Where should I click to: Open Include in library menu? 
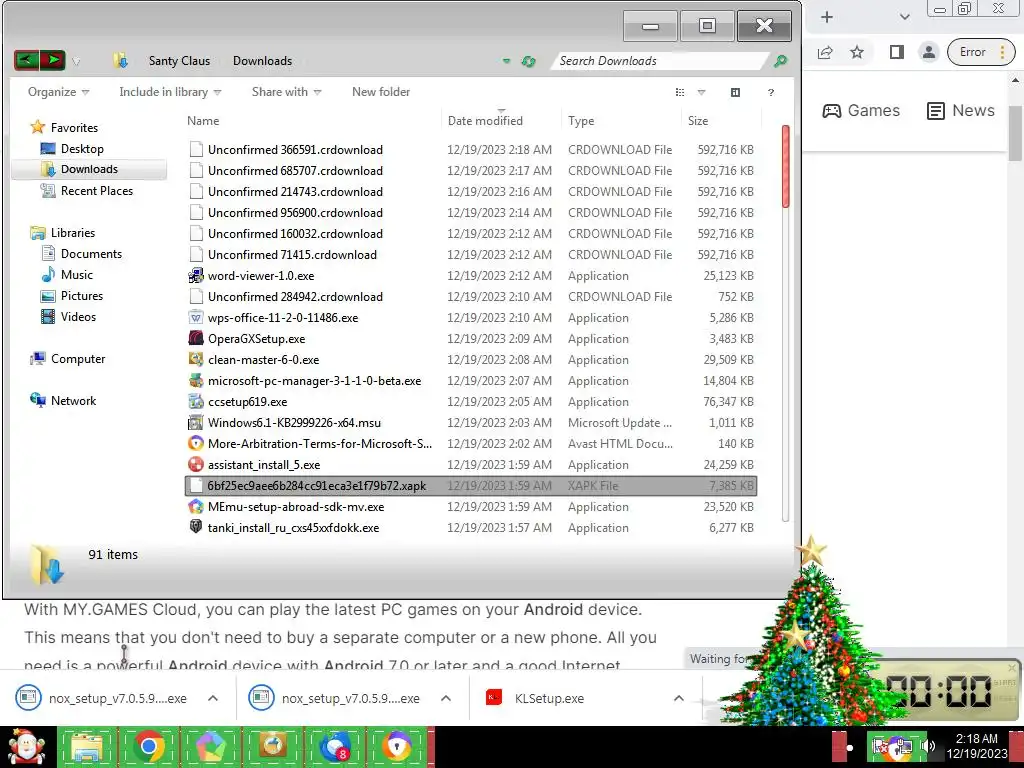pyautogui.click(x=170, y=92)
